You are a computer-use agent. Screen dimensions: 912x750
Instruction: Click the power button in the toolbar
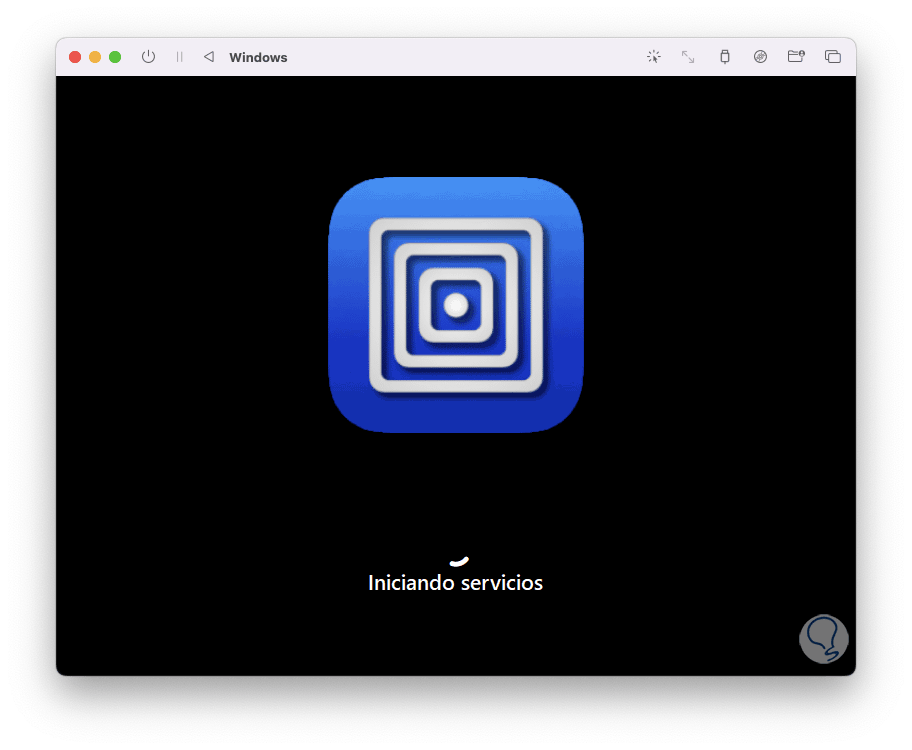click(x=148, y=56)
